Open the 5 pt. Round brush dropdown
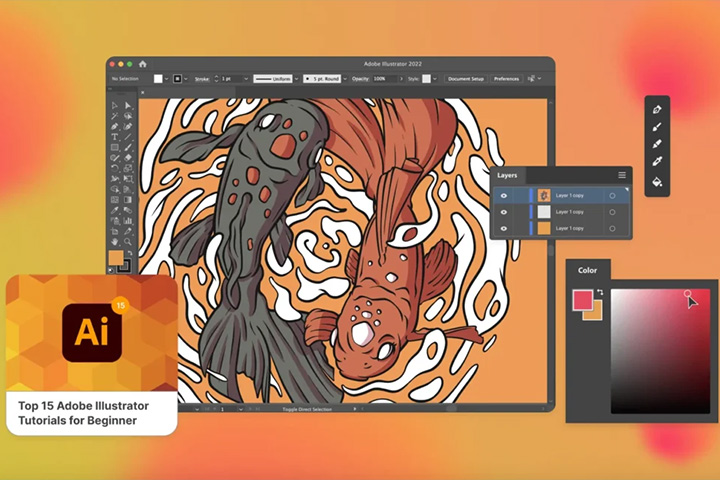720x480 pixels. pos(345,79)
